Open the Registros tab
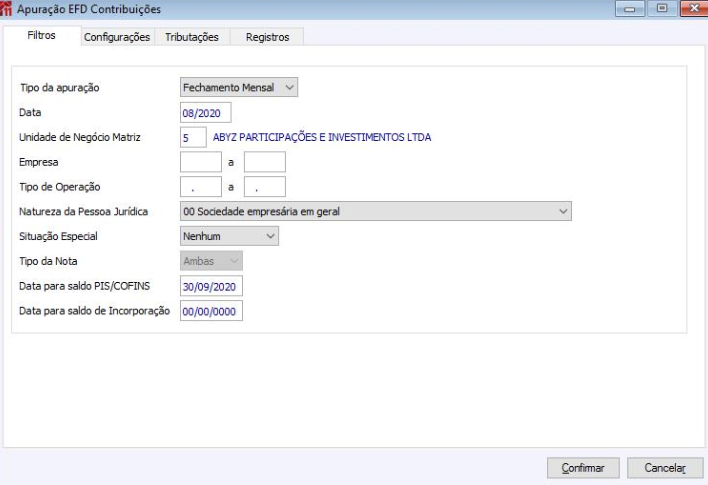This screenshot has height=485, width=708. (x=267, y=37)
